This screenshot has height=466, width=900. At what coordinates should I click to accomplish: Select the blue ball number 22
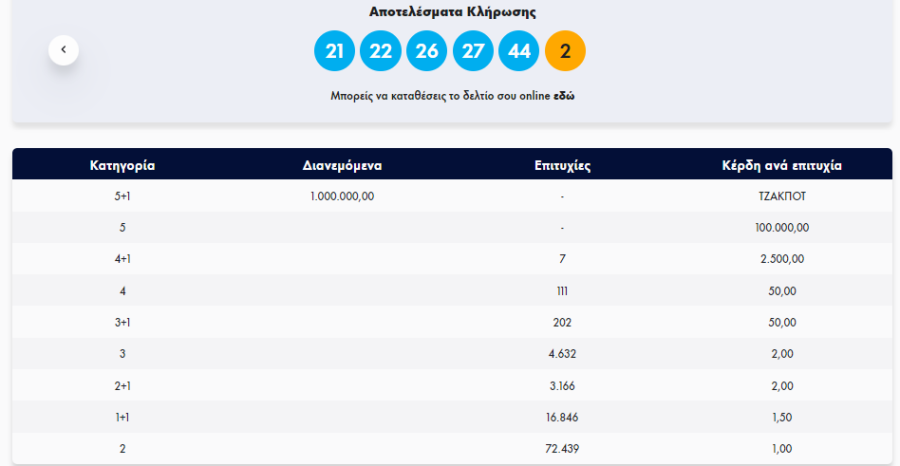click(x=380, y=51)
